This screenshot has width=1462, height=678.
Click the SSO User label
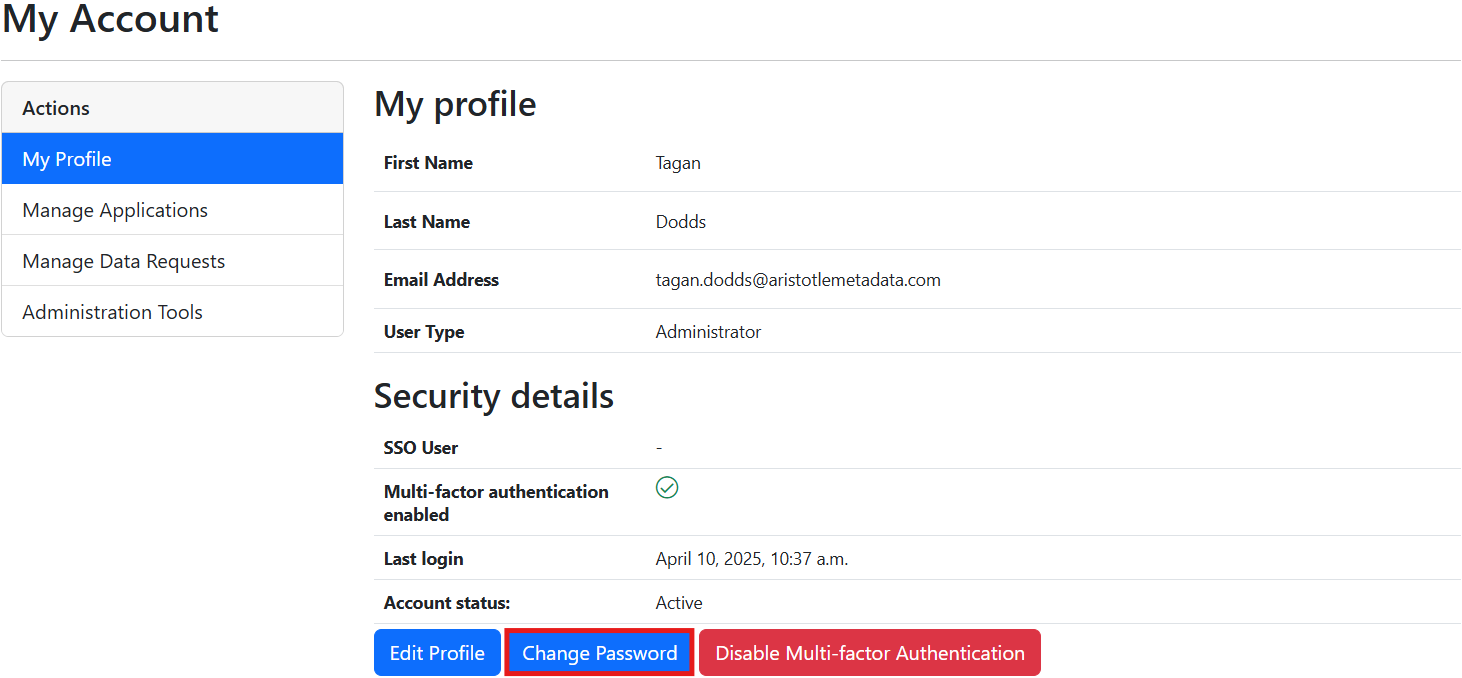[421, 448]
